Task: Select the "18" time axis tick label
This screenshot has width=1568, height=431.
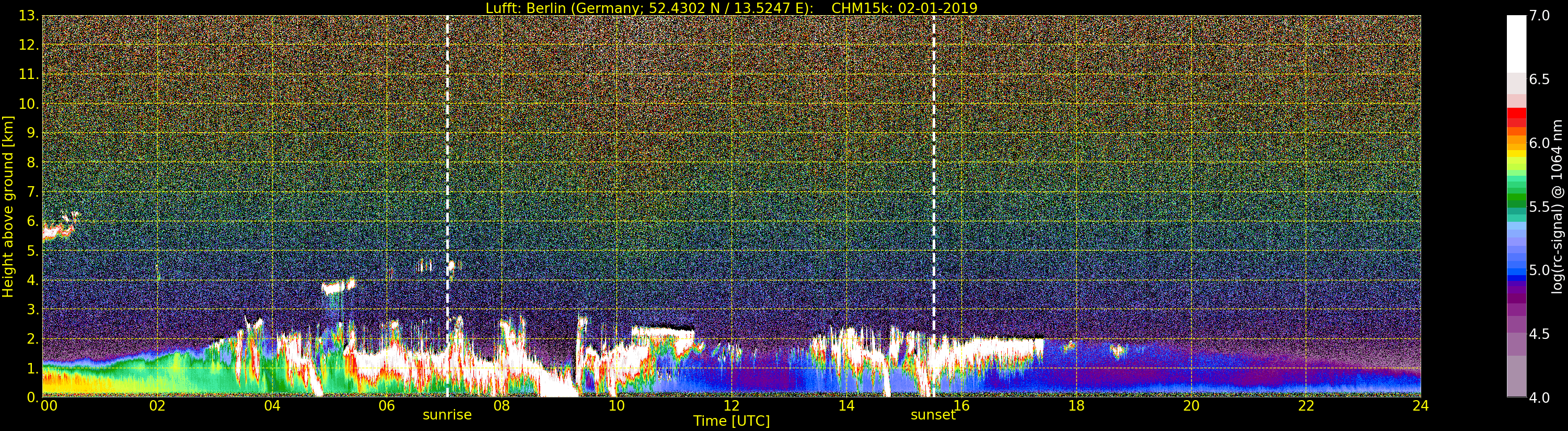Action: (x=1076, y=405)
